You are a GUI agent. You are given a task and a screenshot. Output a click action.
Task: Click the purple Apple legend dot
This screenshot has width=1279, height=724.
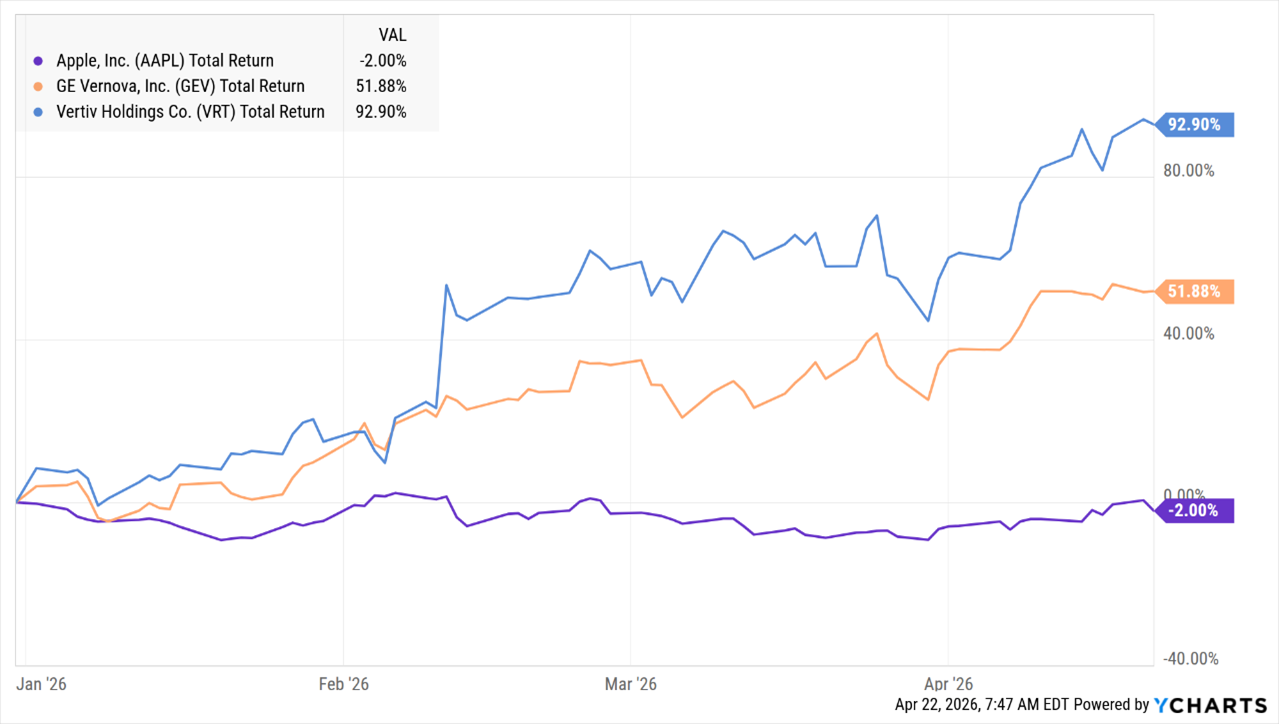click(38, 61)
